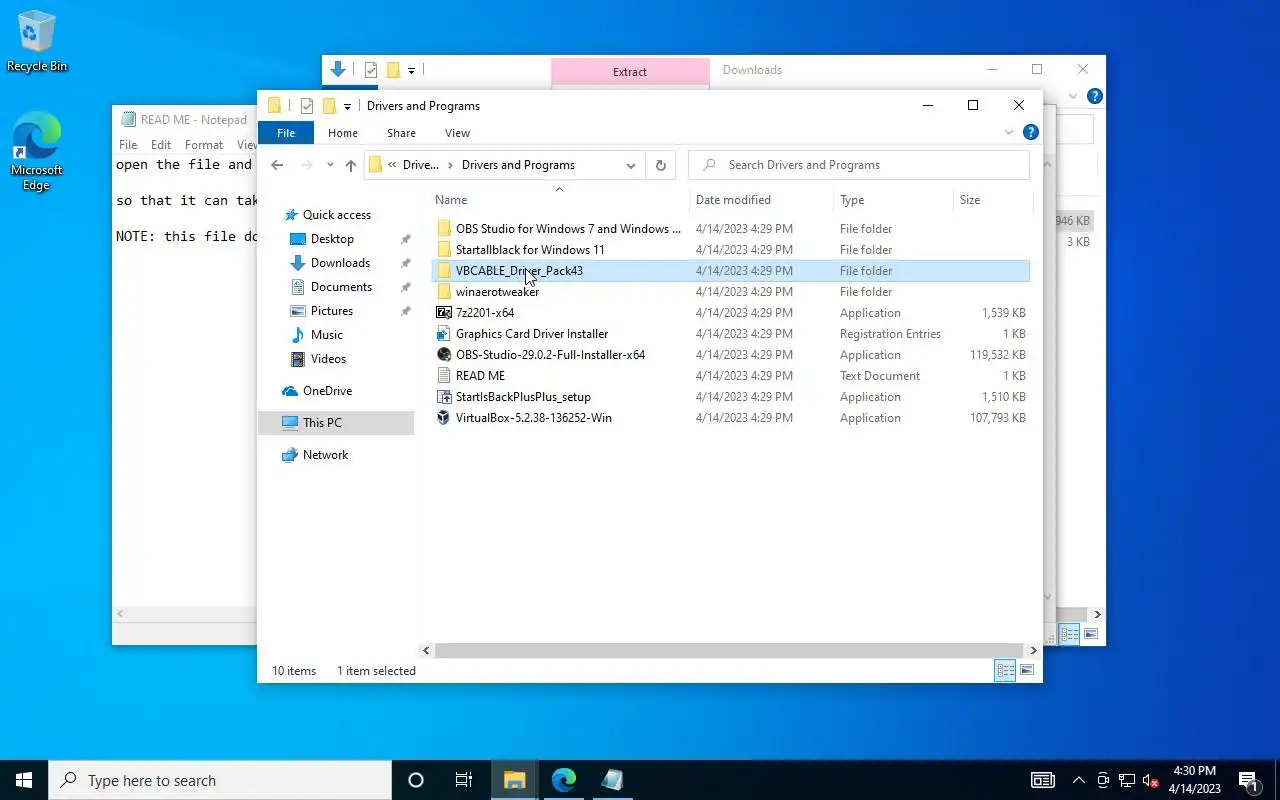Sort by the Date modified column header
1280x800 pixels.
pos(761,200)
